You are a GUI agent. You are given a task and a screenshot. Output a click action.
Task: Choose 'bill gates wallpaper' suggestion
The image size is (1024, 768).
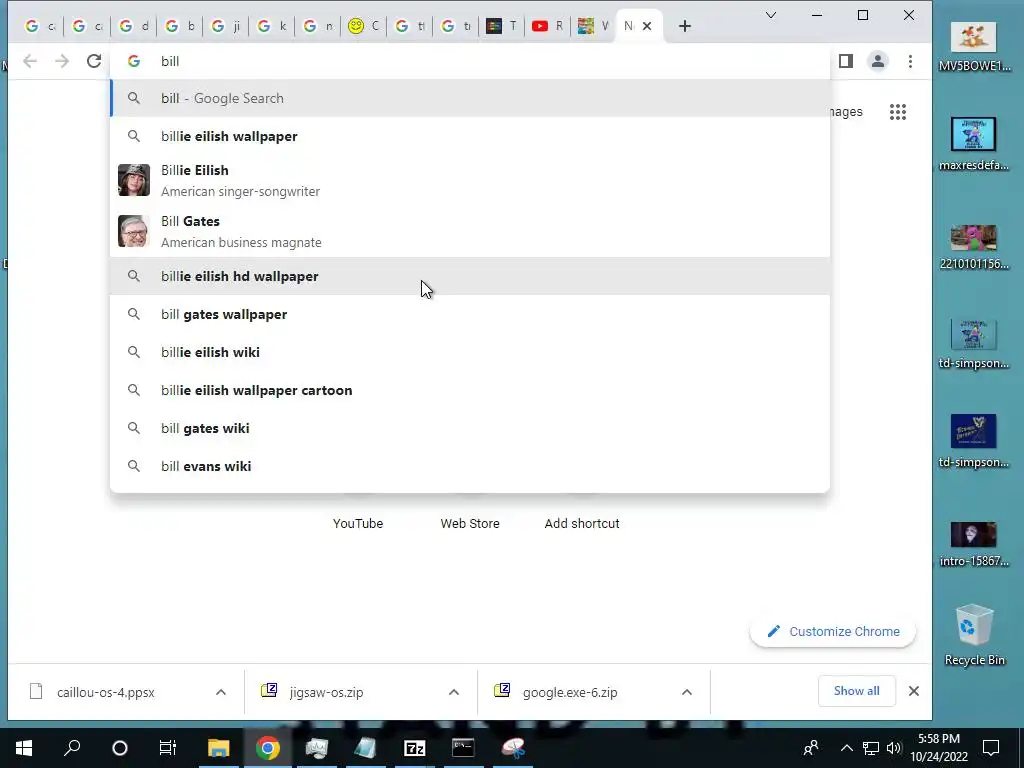[470, 314]
